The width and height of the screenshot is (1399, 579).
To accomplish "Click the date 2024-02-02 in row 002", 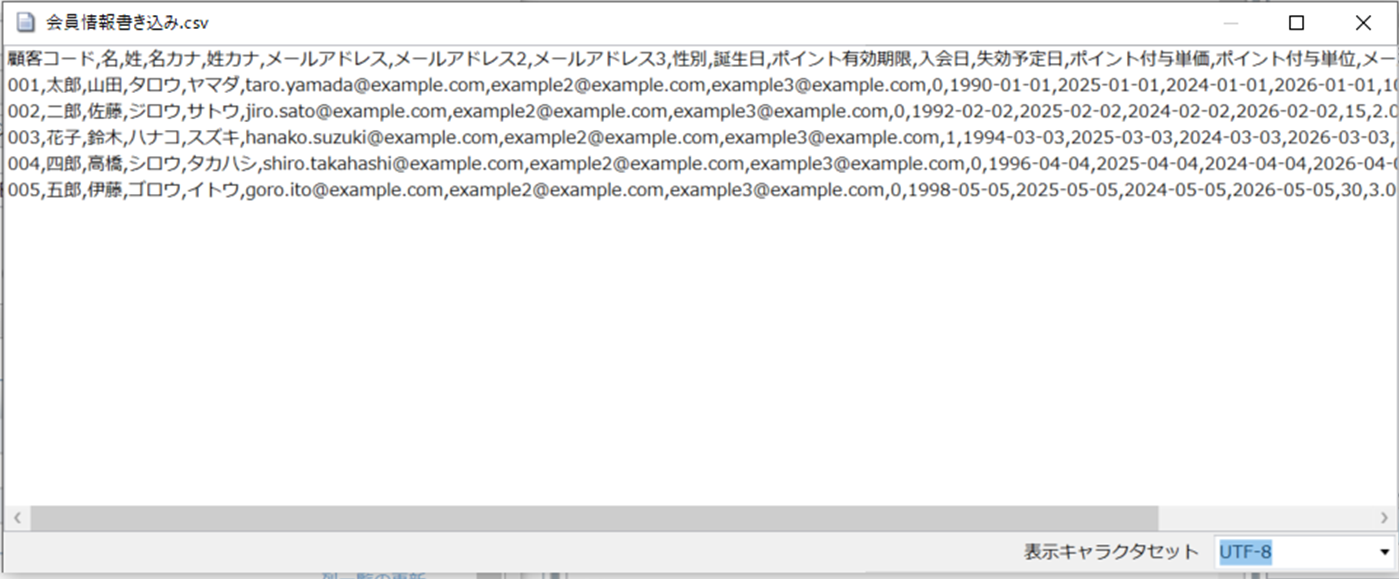I will click(x=1178, y=111).
